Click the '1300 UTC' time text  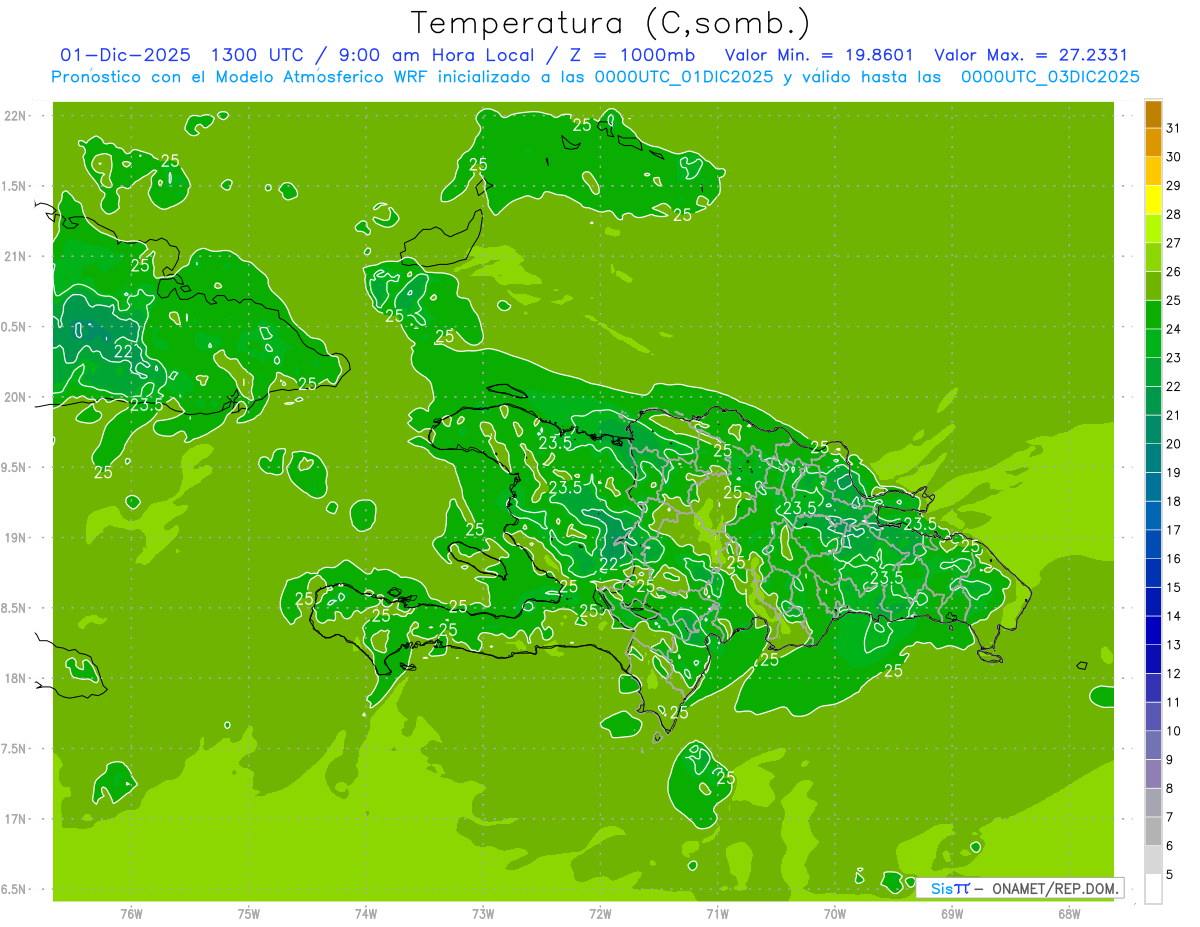(257, 55)
